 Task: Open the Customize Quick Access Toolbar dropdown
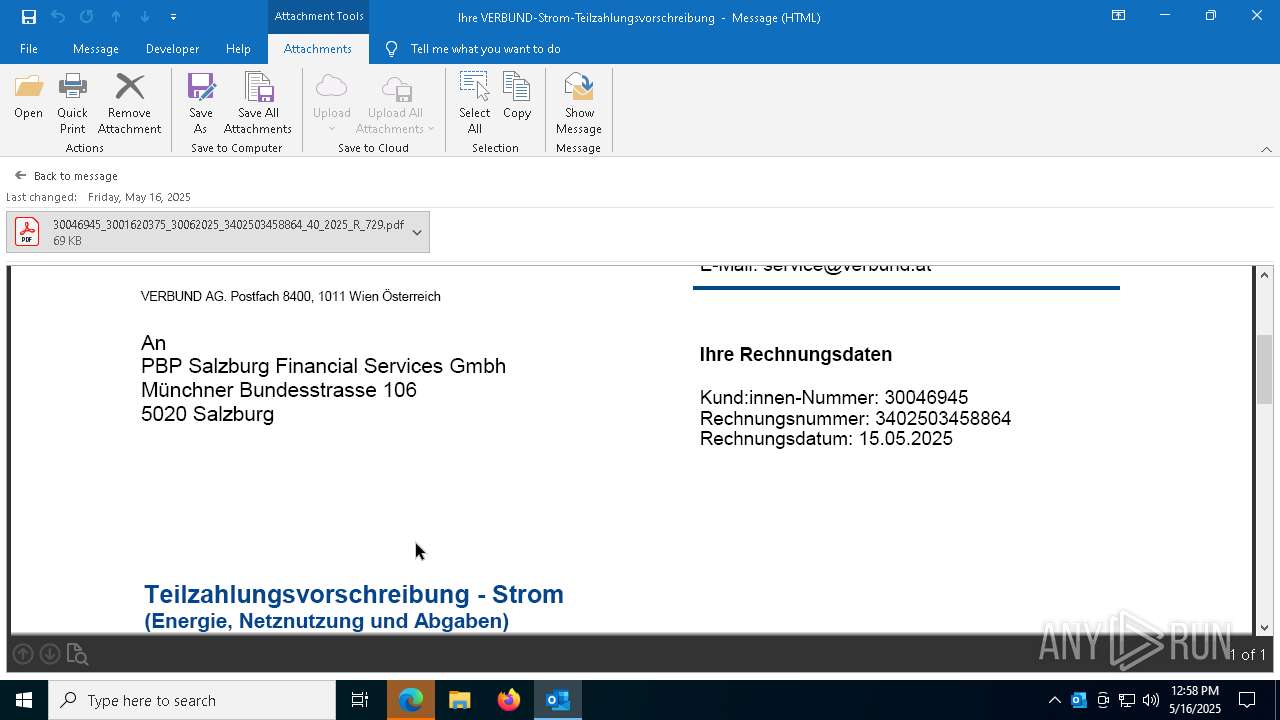point(173,17)
